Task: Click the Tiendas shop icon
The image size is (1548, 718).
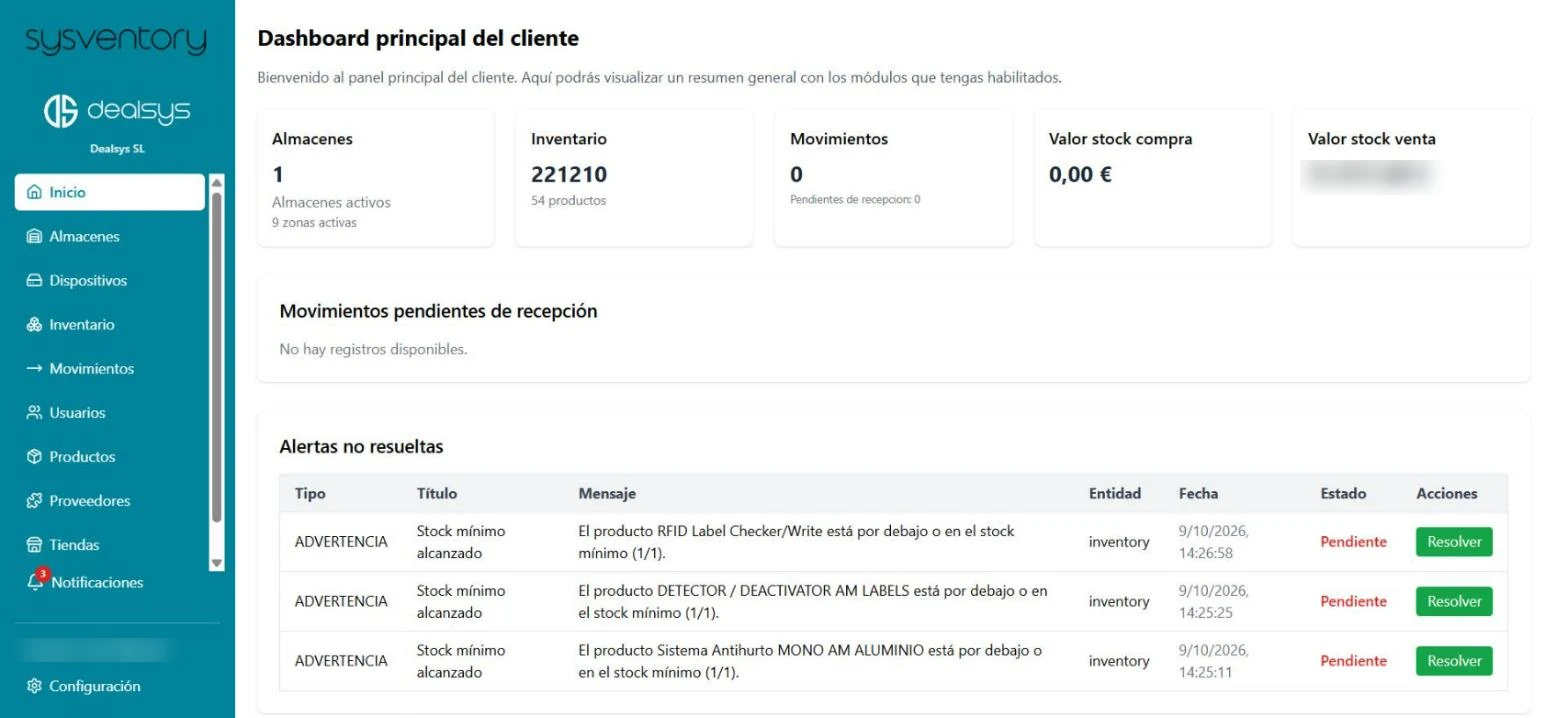Action: (x=34, y=545)
